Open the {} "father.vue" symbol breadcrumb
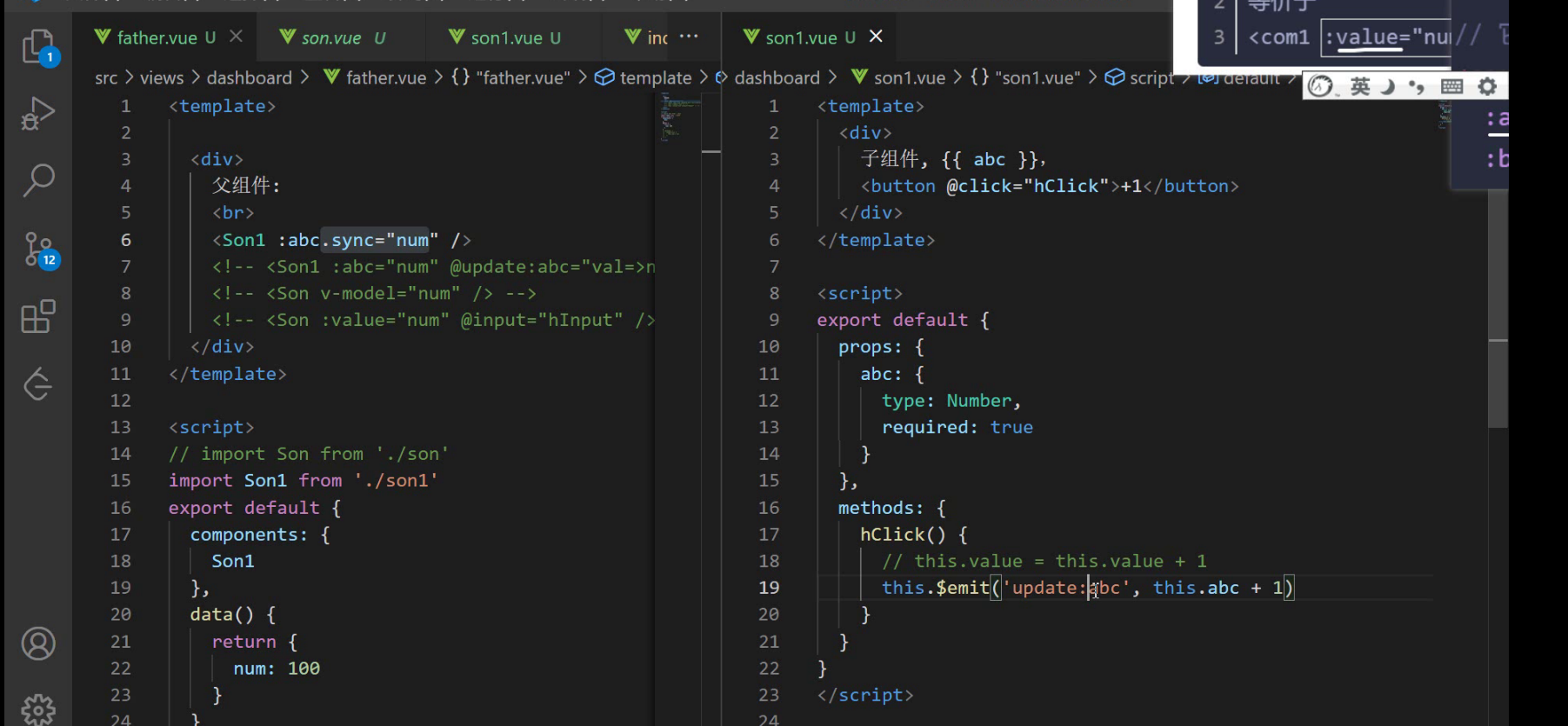1568x726 pixels. pos(510,78)
